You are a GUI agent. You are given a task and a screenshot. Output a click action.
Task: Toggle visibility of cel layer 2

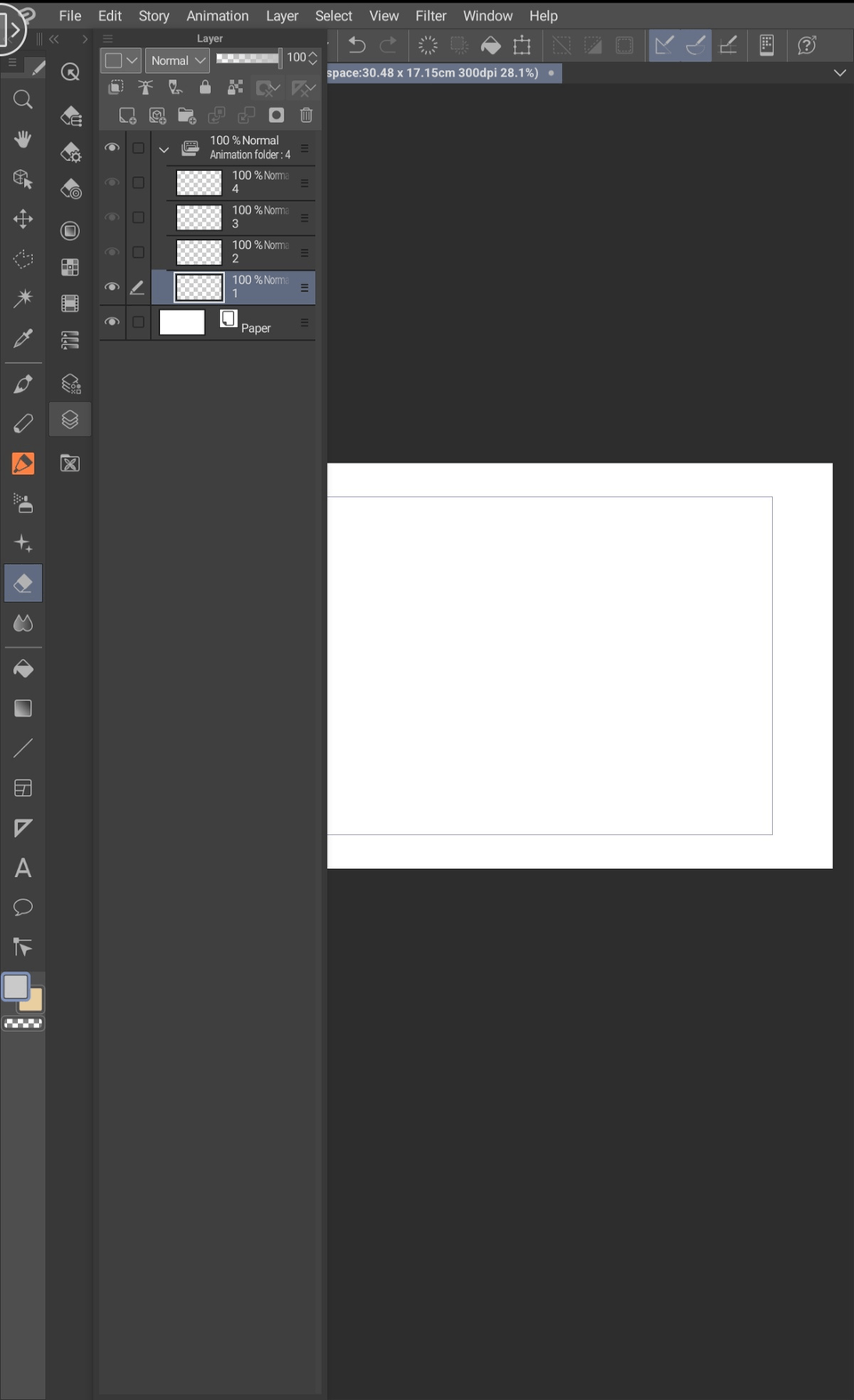(112, 252)
